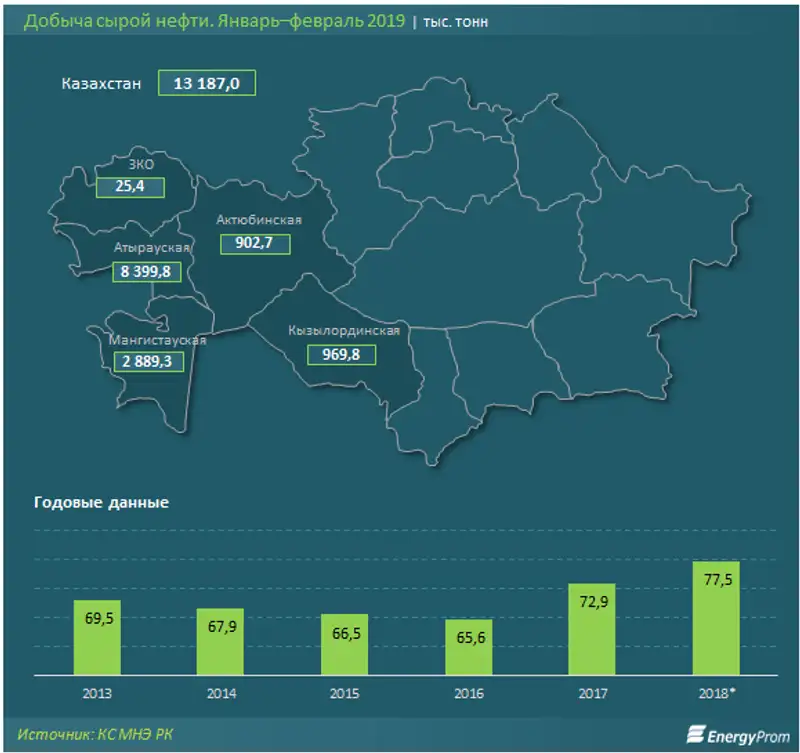Click the Кызылординская region name label

[344, 330]
